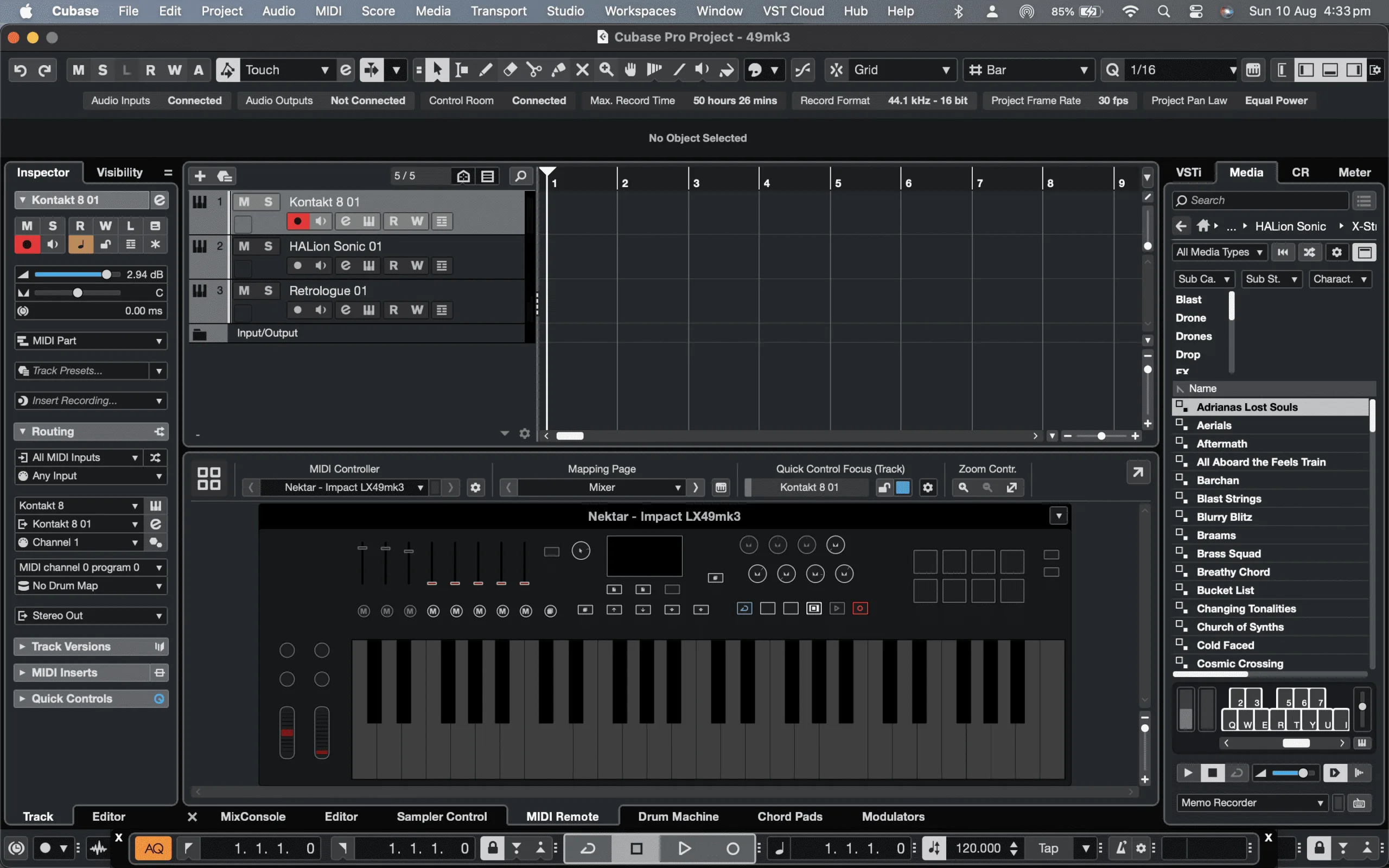Open track search magnifier in track list
The width and height of the screenshot is (1389, 868).
coord(520,176)
